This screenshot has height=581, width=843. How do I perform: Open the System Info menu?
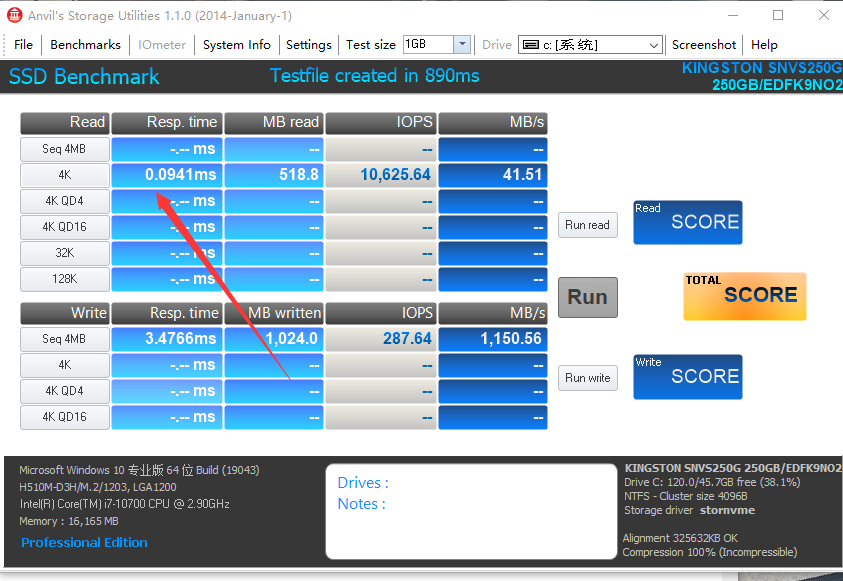point(236,45)
